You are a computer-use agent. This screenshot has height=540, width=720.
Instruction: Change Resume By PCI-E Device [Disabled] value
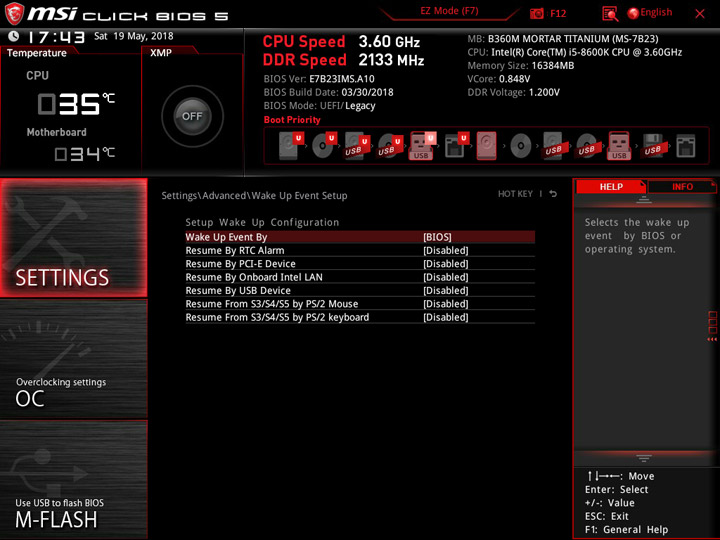pos(445,264)
